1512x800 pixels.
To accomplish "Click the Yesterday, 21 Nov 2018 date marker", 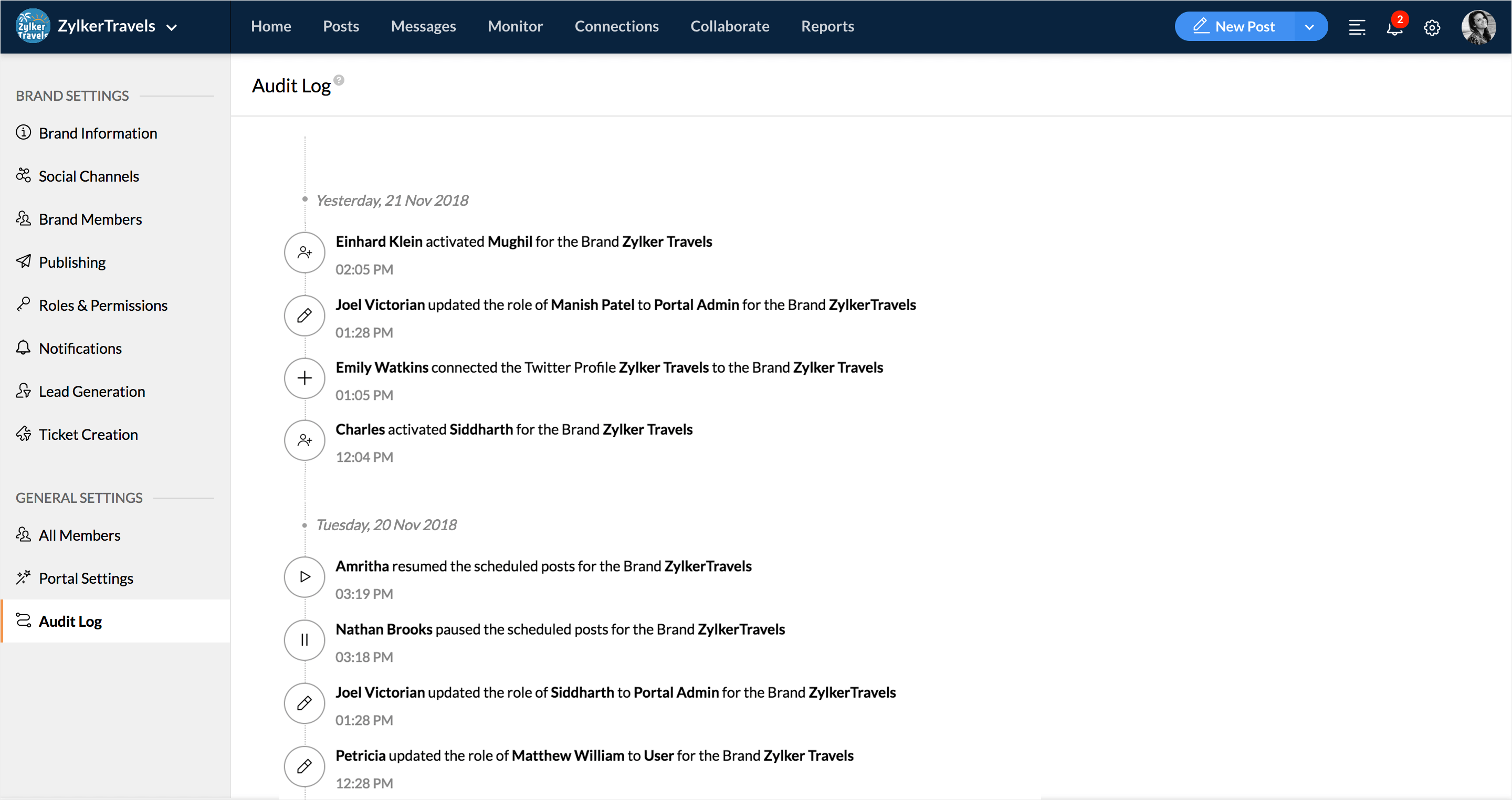I will (392, 200).
